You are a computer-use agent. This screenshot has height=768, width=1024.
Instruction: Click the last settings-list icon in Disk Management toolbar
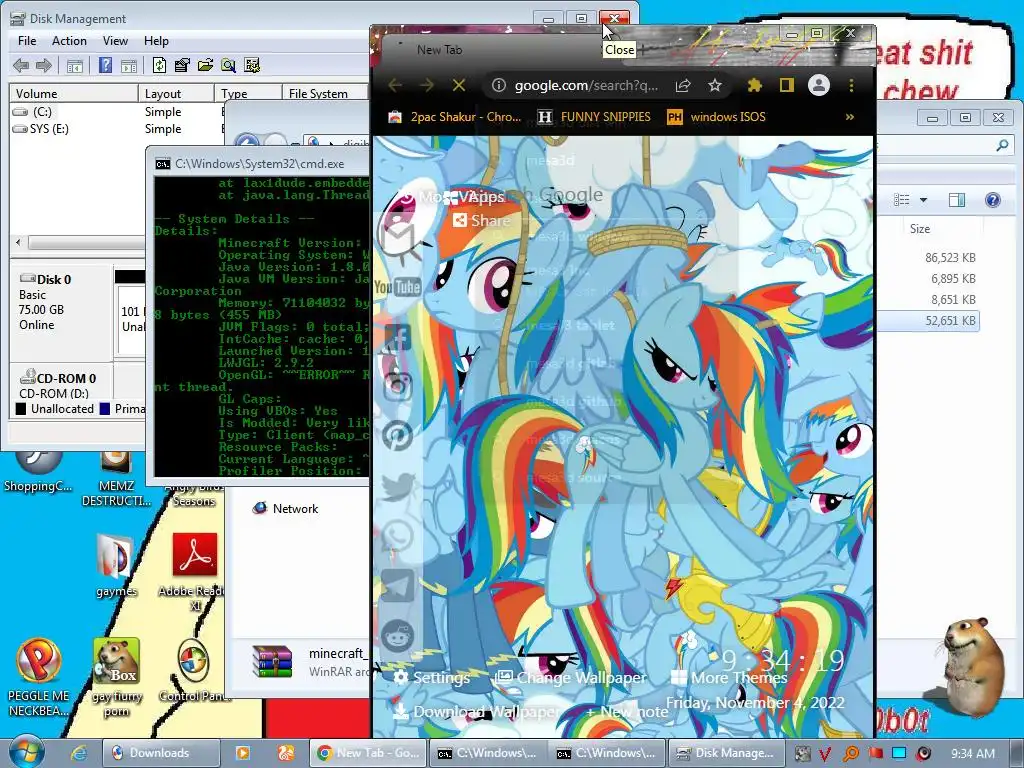click(251, 65)
